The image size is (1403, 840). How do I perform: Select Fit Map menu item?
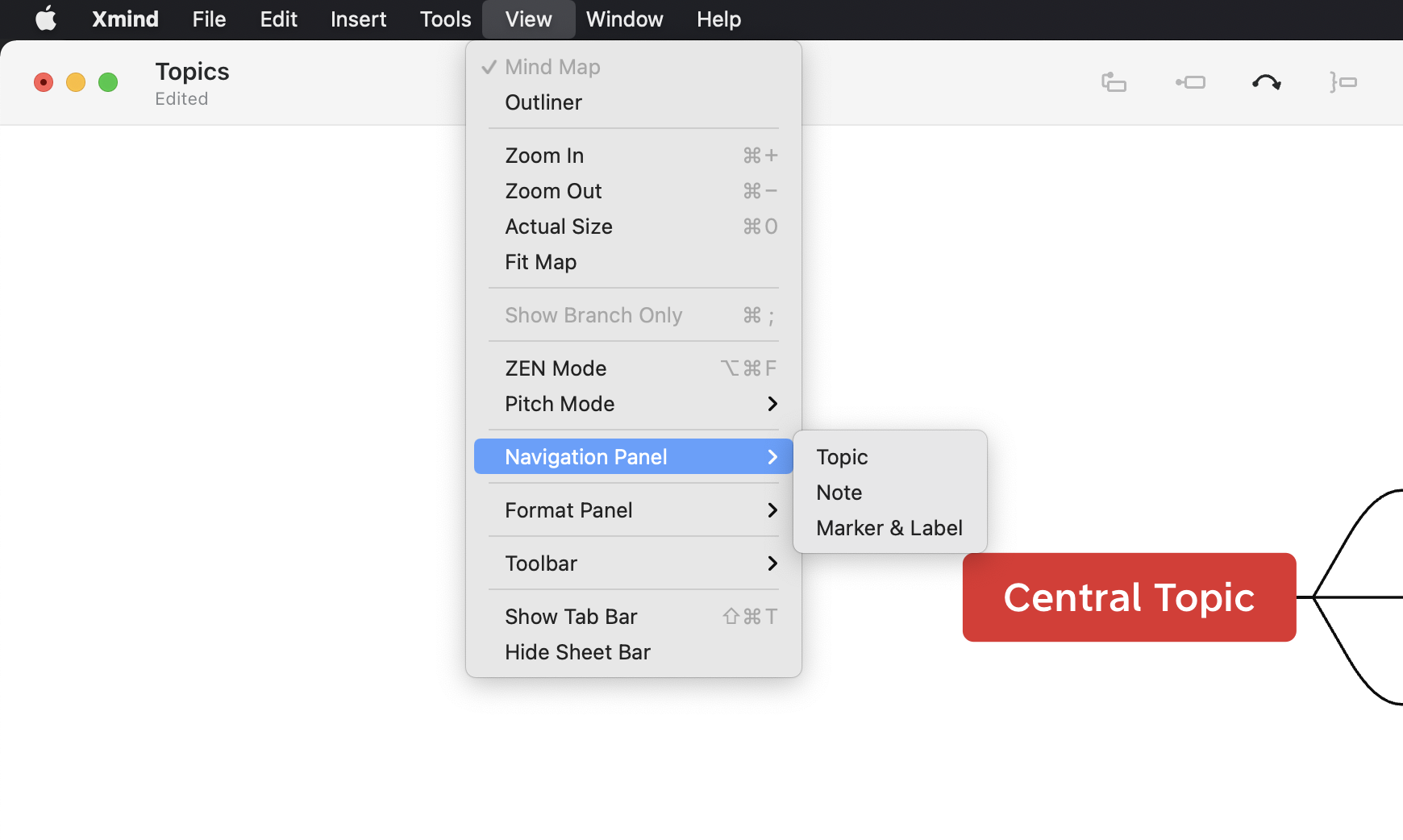(634, 262)
